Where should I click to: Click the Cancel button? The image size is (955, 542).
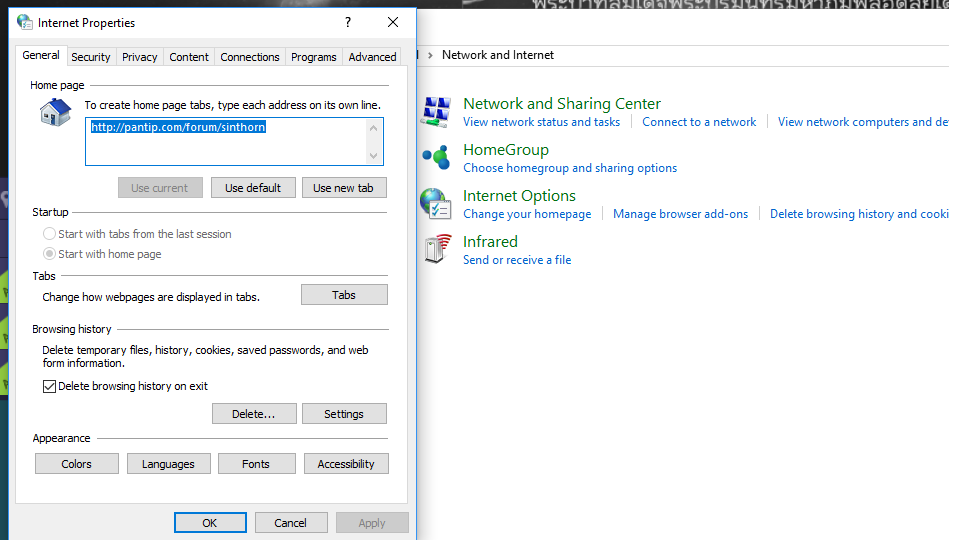[x=291, y=523]
